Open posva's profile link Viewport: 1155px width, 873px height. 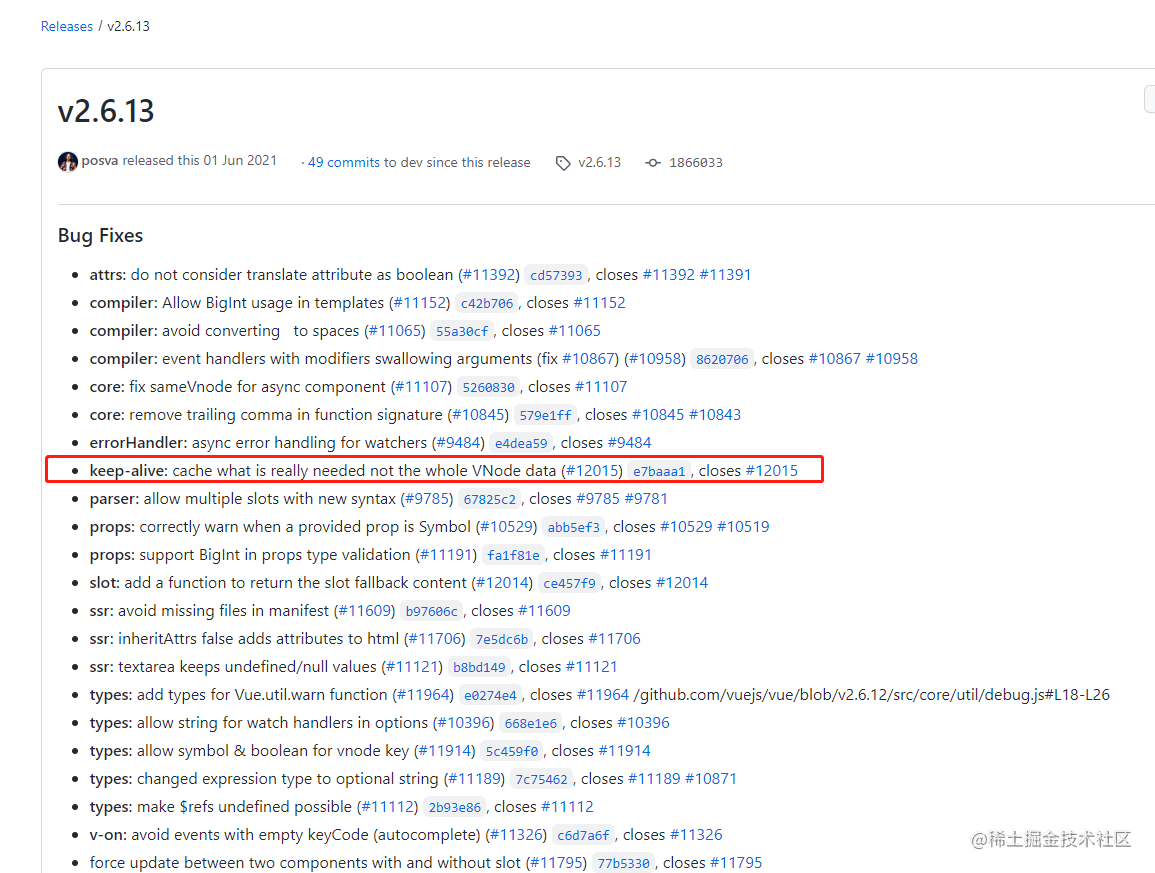99,161
